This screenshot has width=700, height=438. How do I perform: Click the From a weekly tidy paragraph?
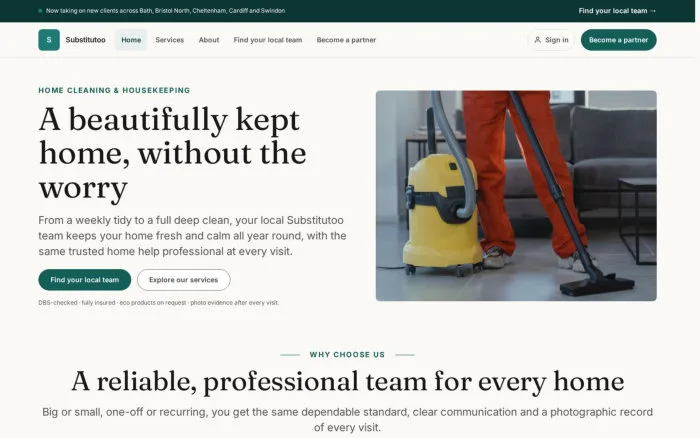(x=192, y=236)
